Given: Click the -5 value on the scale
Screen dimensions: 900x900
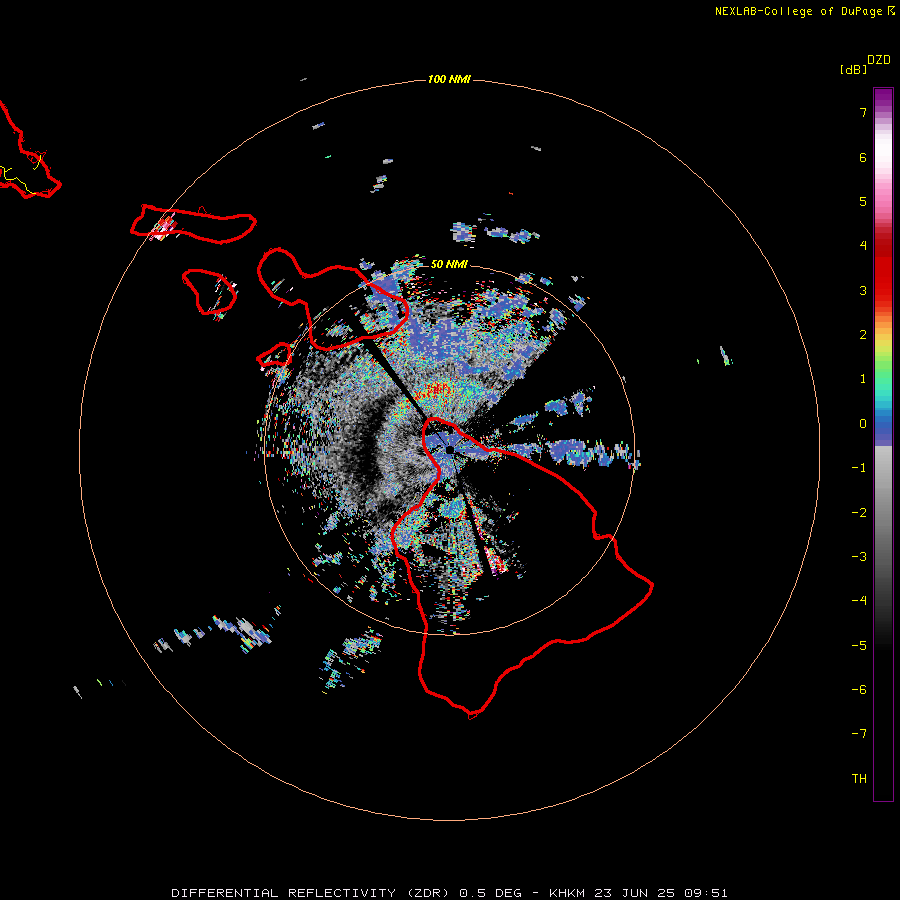Looking at the screenshot, I should coord(859,646).
